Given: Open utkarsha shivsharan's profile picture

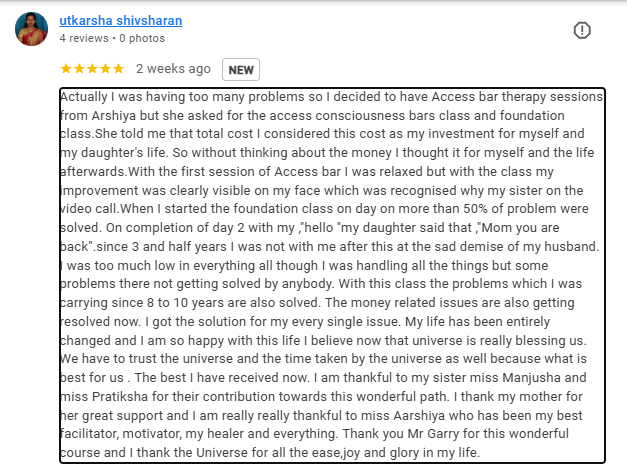Looking at the screenshot, I should [x=32, y=29].
